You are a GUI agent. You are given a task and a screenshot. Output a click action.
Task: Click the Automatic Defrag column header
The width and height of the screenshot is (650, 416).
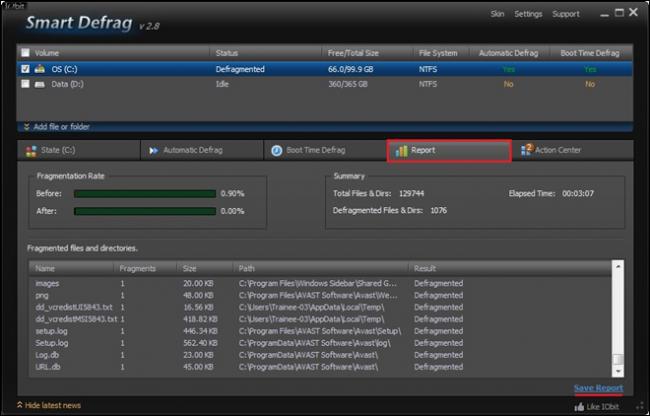tap(509, 53)
